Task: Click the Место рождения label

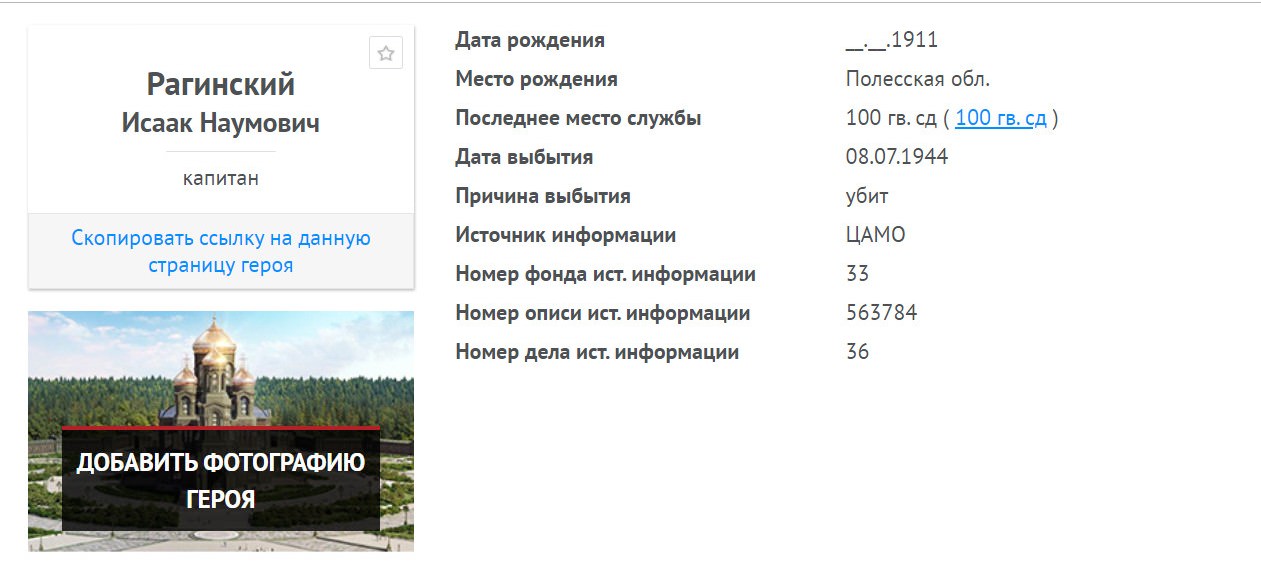Action: click(x=536, y=79)
